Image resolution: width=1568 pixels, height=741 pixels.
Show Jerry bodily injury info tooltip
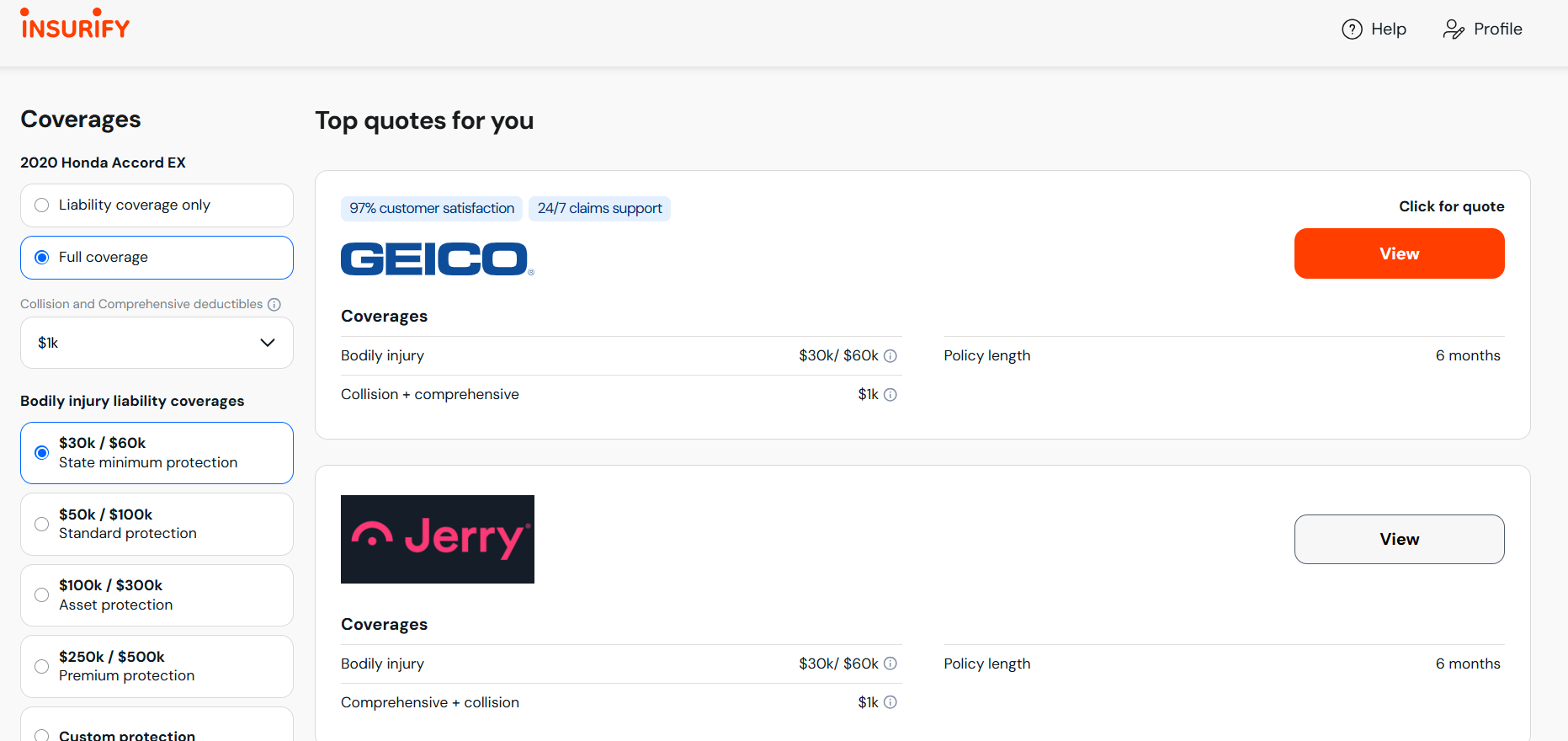click(x=890, y=664)
